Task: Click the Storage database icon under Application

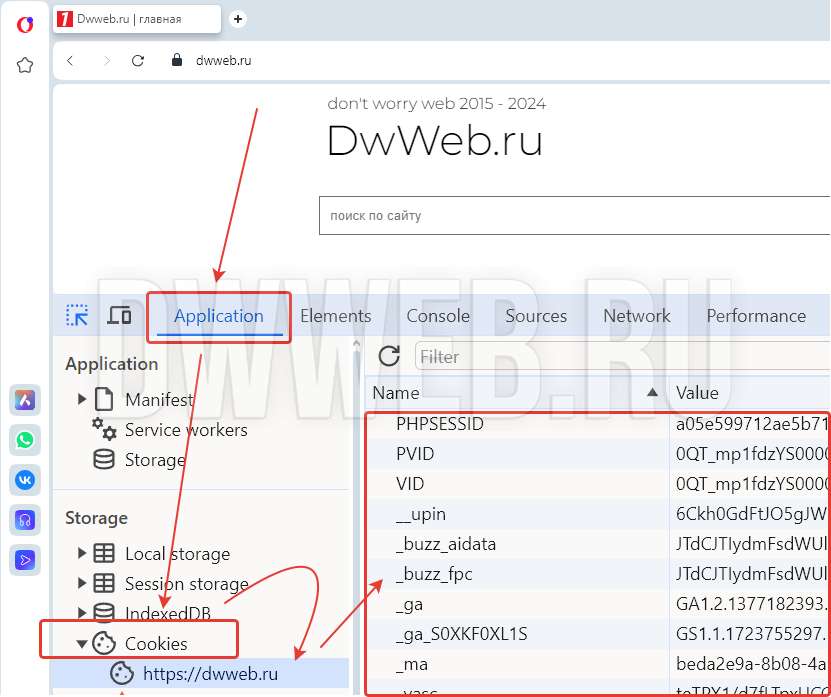Action: coord(104,460)
